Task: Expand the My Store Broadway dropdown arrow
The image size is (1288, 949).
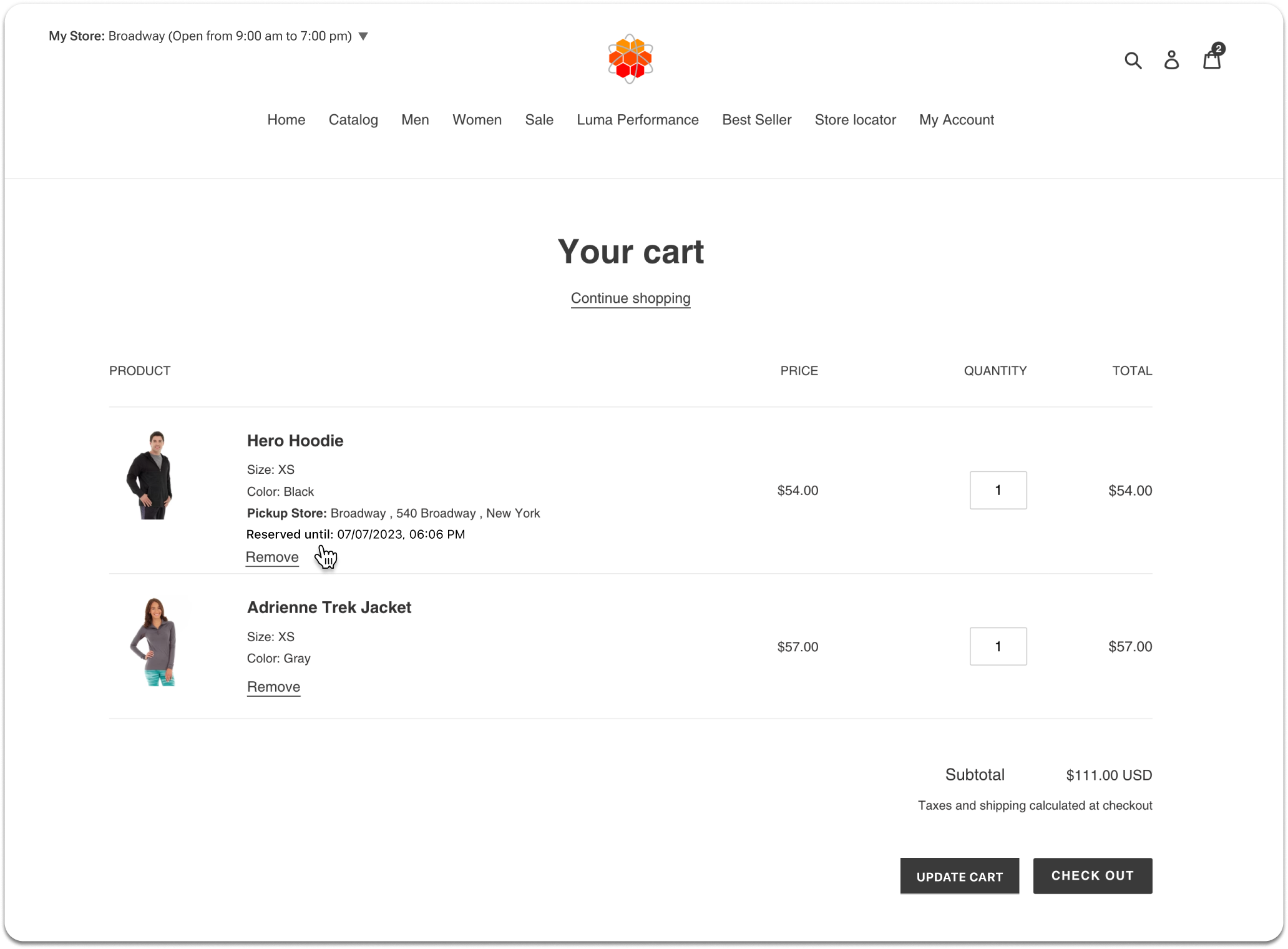Action: tap(363, 36)
